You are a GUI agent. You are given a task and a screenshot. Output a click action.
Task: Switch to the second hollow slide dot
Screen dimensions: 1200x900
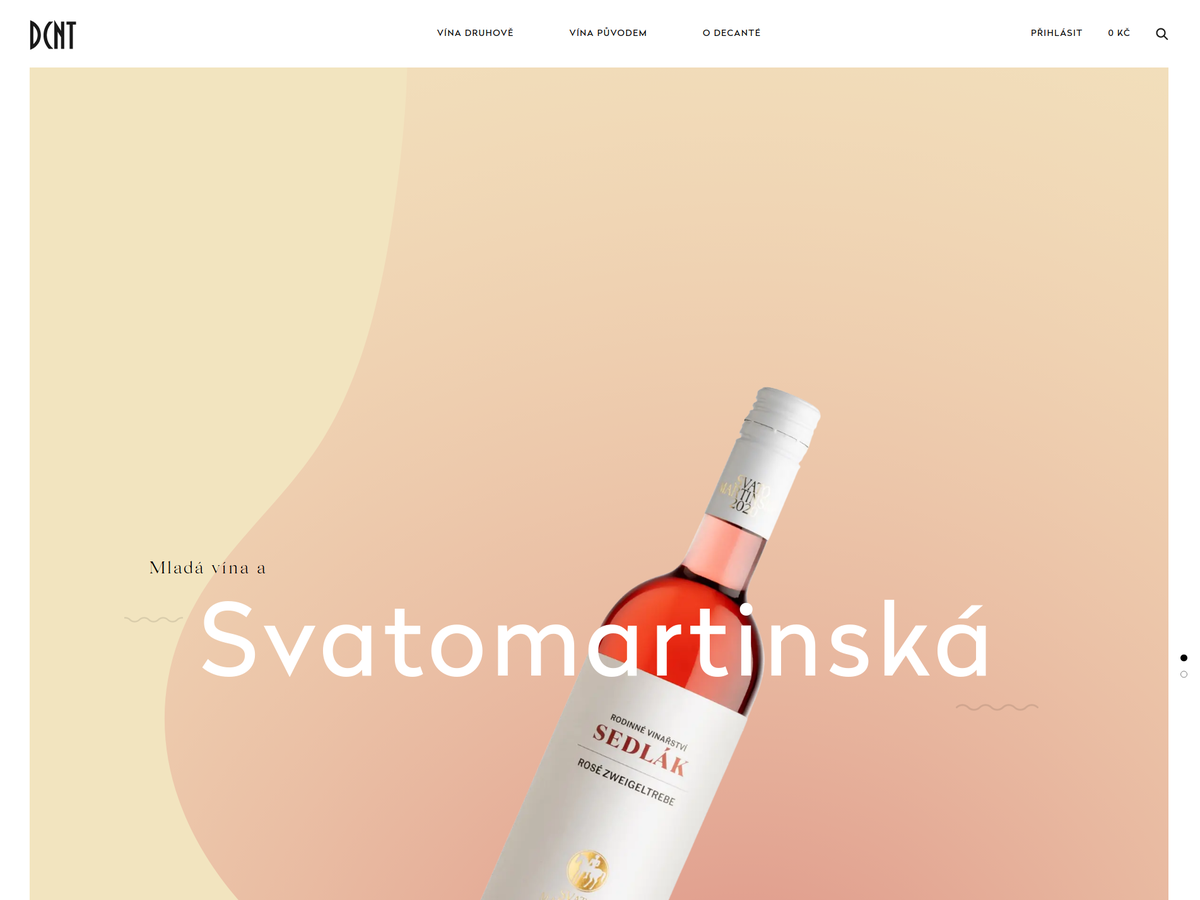pyautogui.click(x=1184, y=675)
